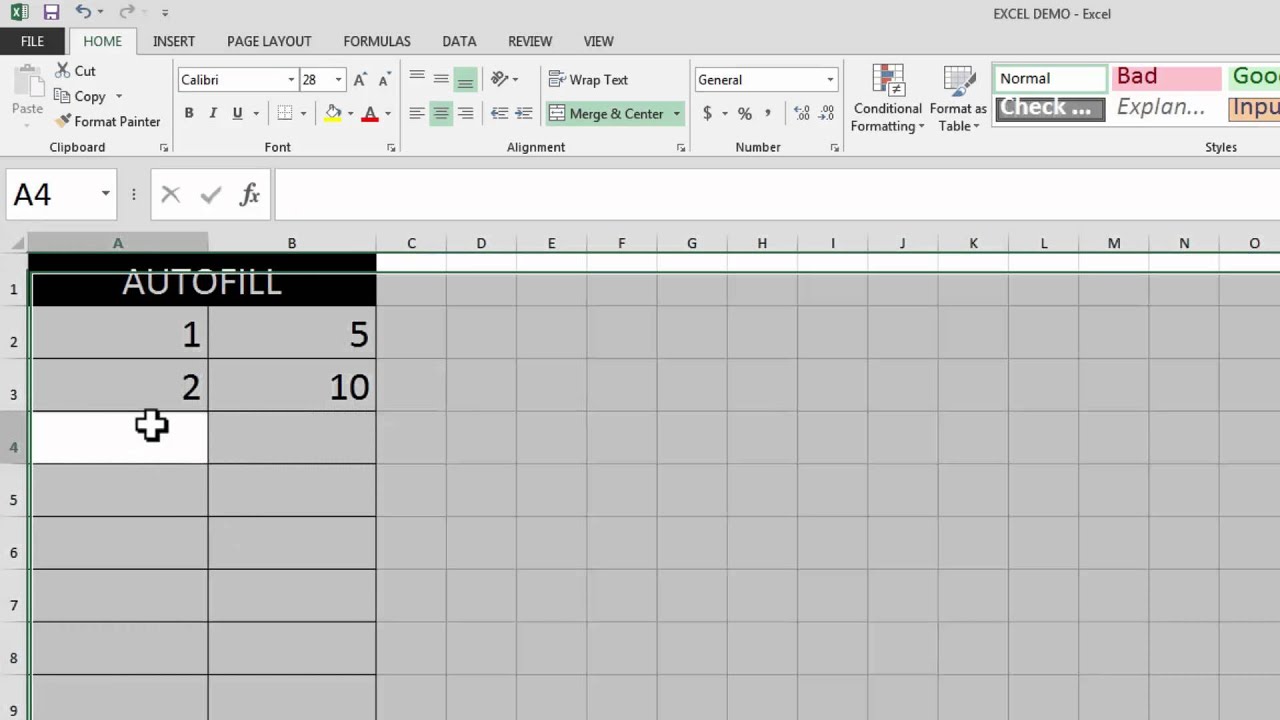
Task: Click Increase Decimal icon
Action: (802, 113)
